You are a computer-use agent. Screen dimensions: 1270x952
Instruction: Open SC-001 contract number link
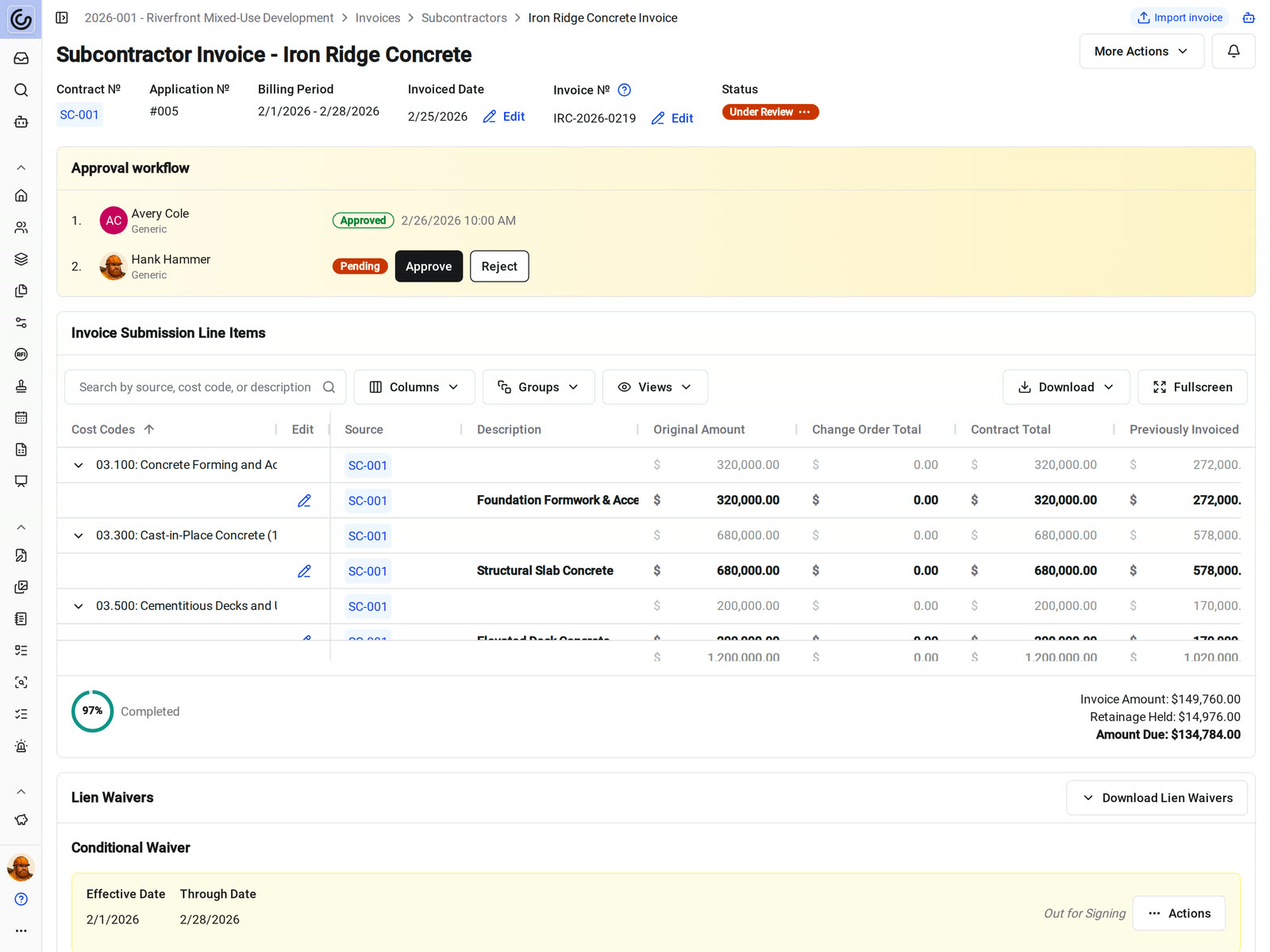(79, 115)
